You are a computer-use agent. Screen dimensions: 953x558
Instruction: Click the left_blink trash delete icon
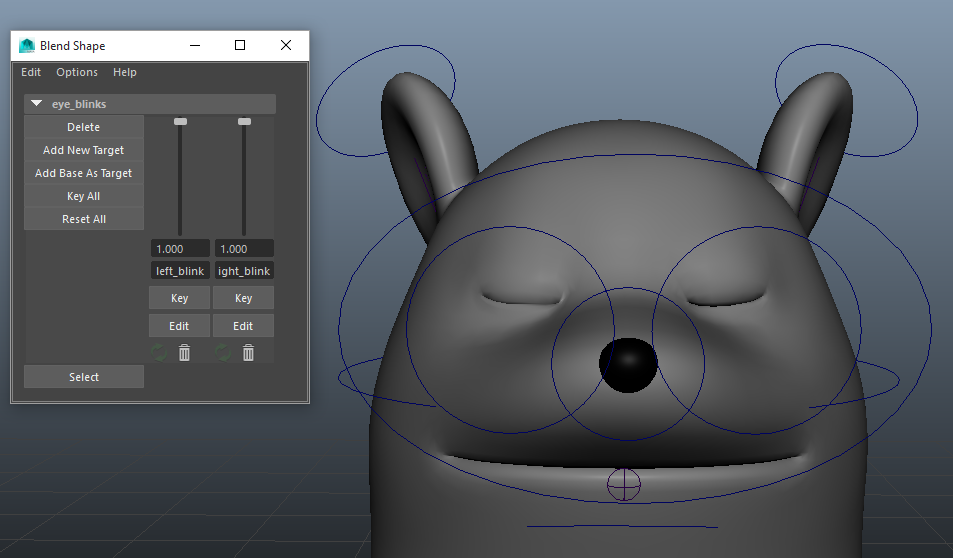tap(184, 352)
